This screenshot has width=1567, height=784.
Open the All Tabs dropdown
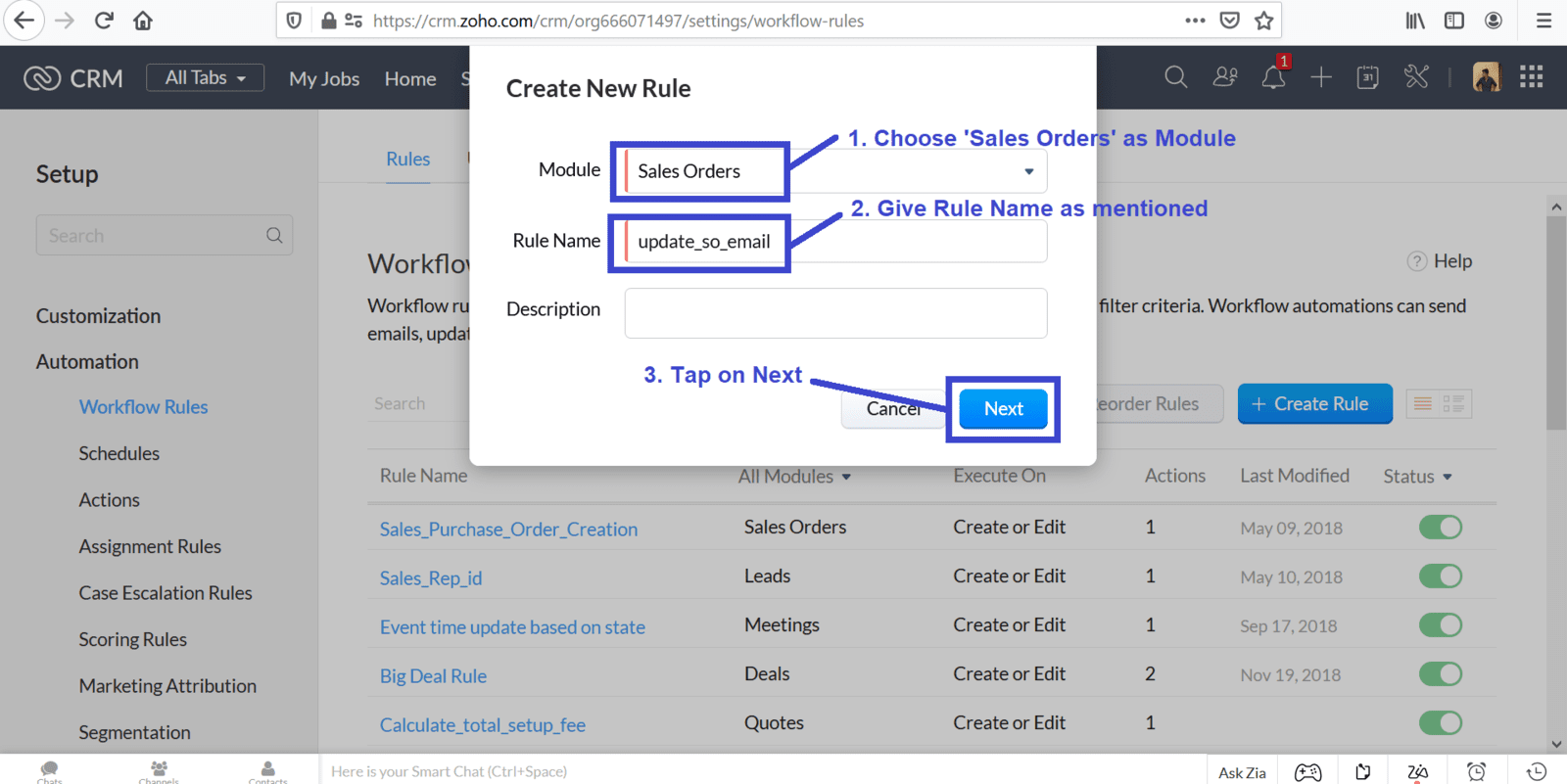pos(205,77)
